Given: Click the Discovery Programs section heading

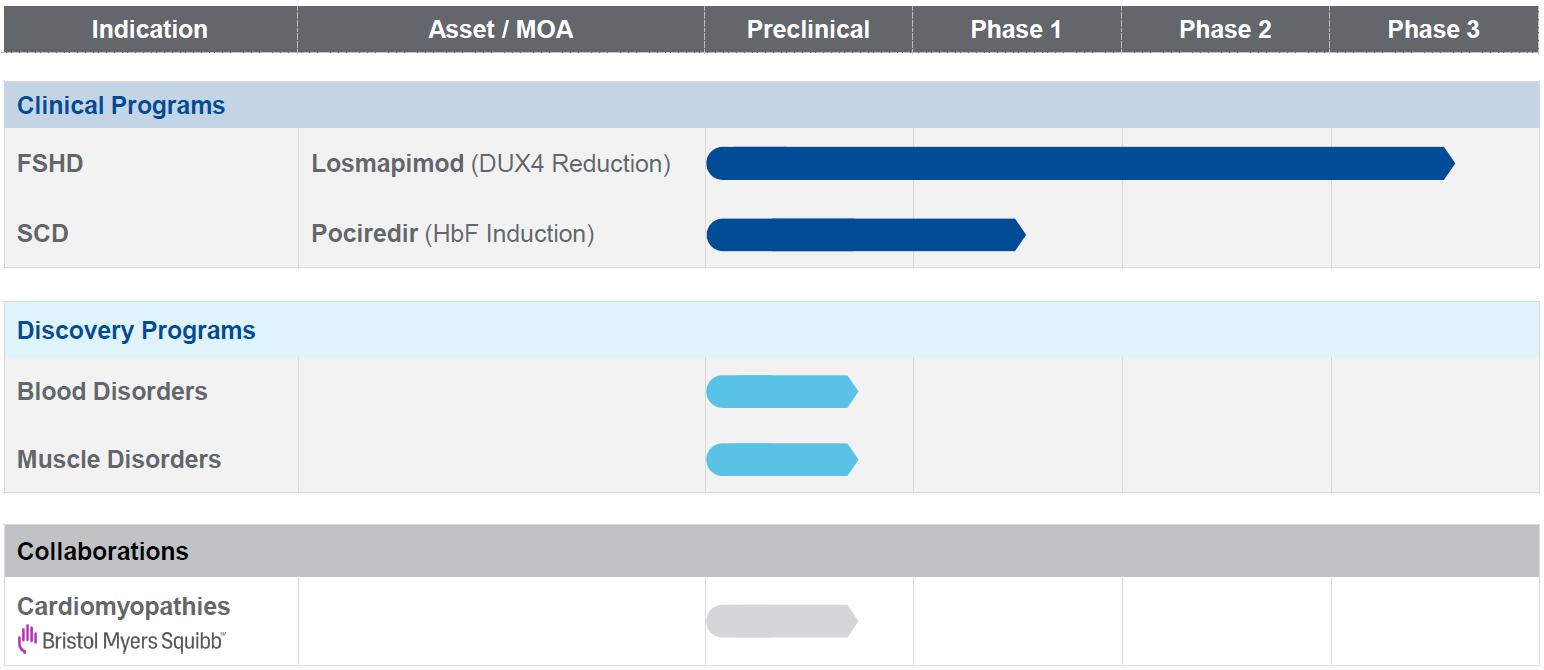Looking at the screenshot, I should click(x=136, y=331).
